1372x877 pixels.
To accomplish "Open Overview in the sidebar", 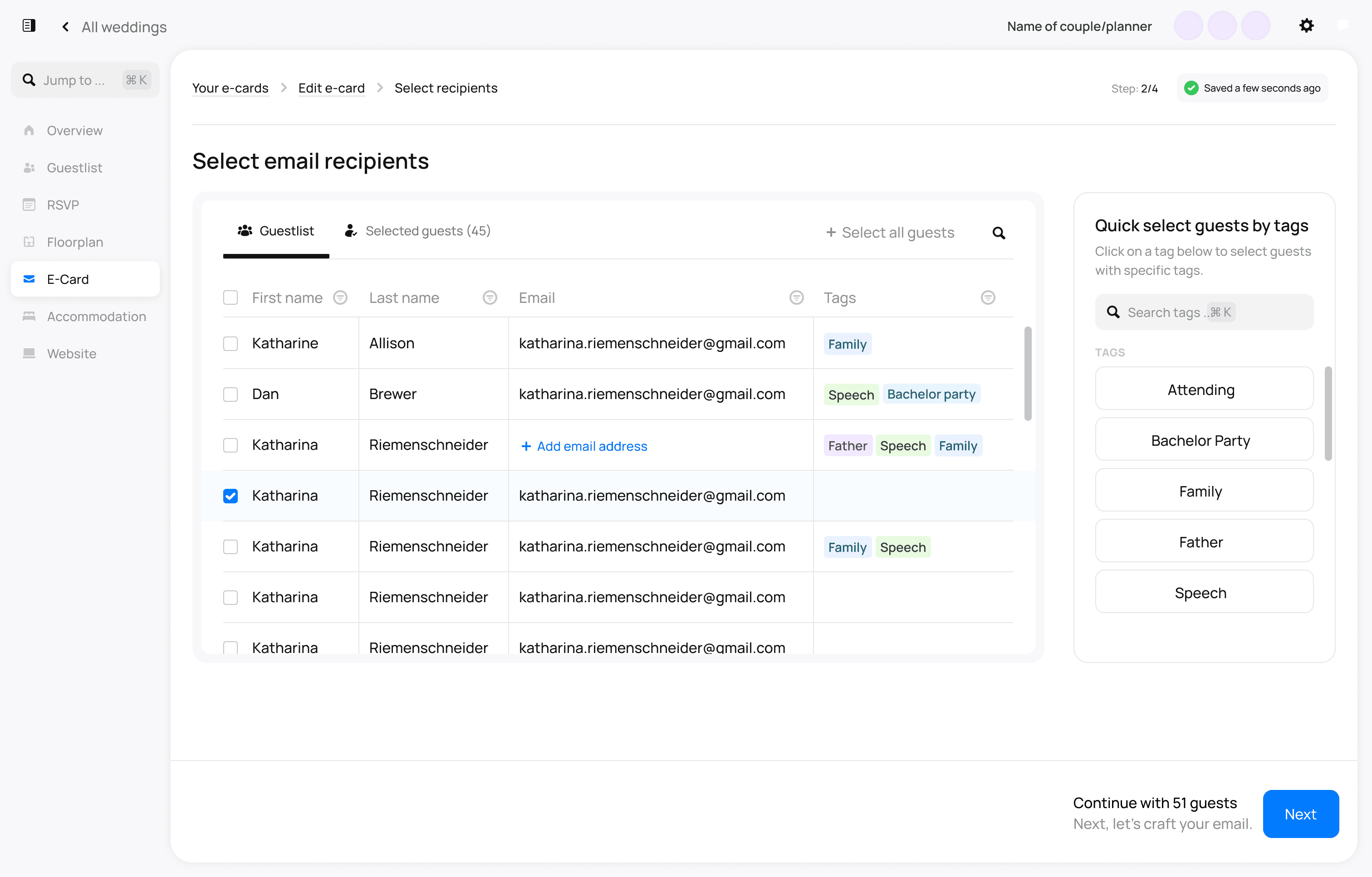I will [85, 131].
